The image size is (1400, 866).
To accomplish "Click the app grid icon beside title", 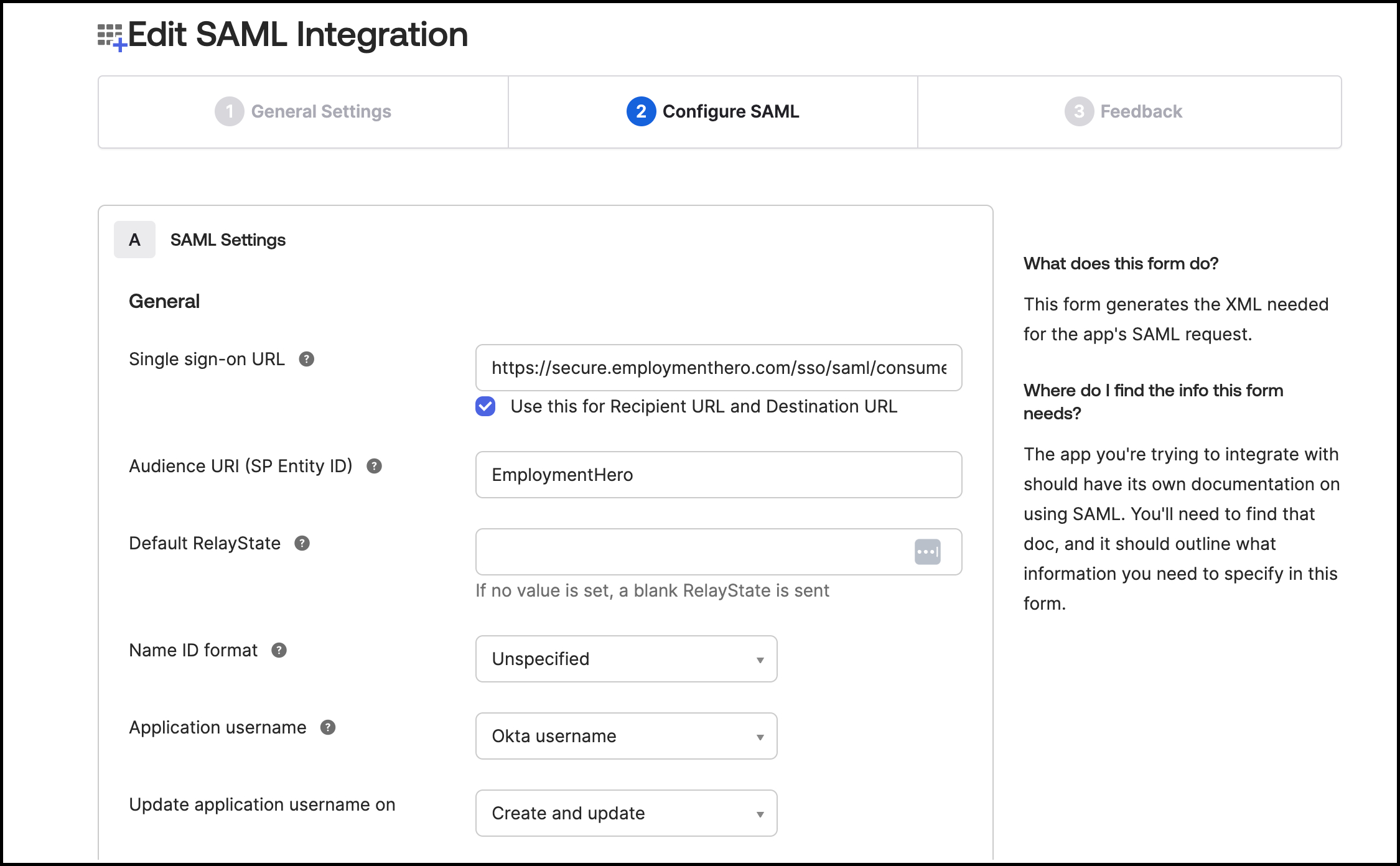I will coord(111,36).
